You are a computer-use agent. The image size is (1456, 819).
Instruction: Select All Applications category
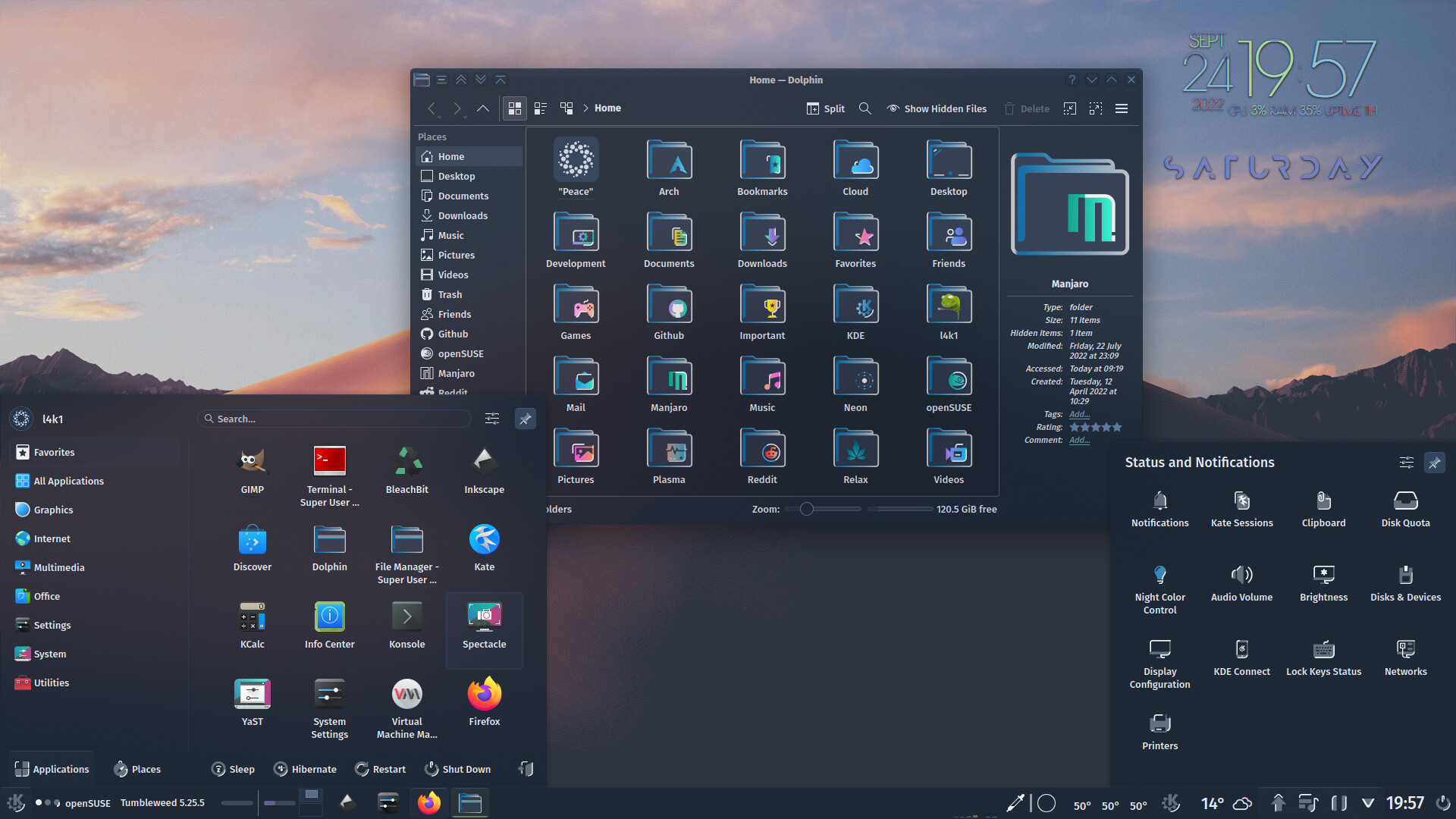pyautogui.click(x=95, y=481)
